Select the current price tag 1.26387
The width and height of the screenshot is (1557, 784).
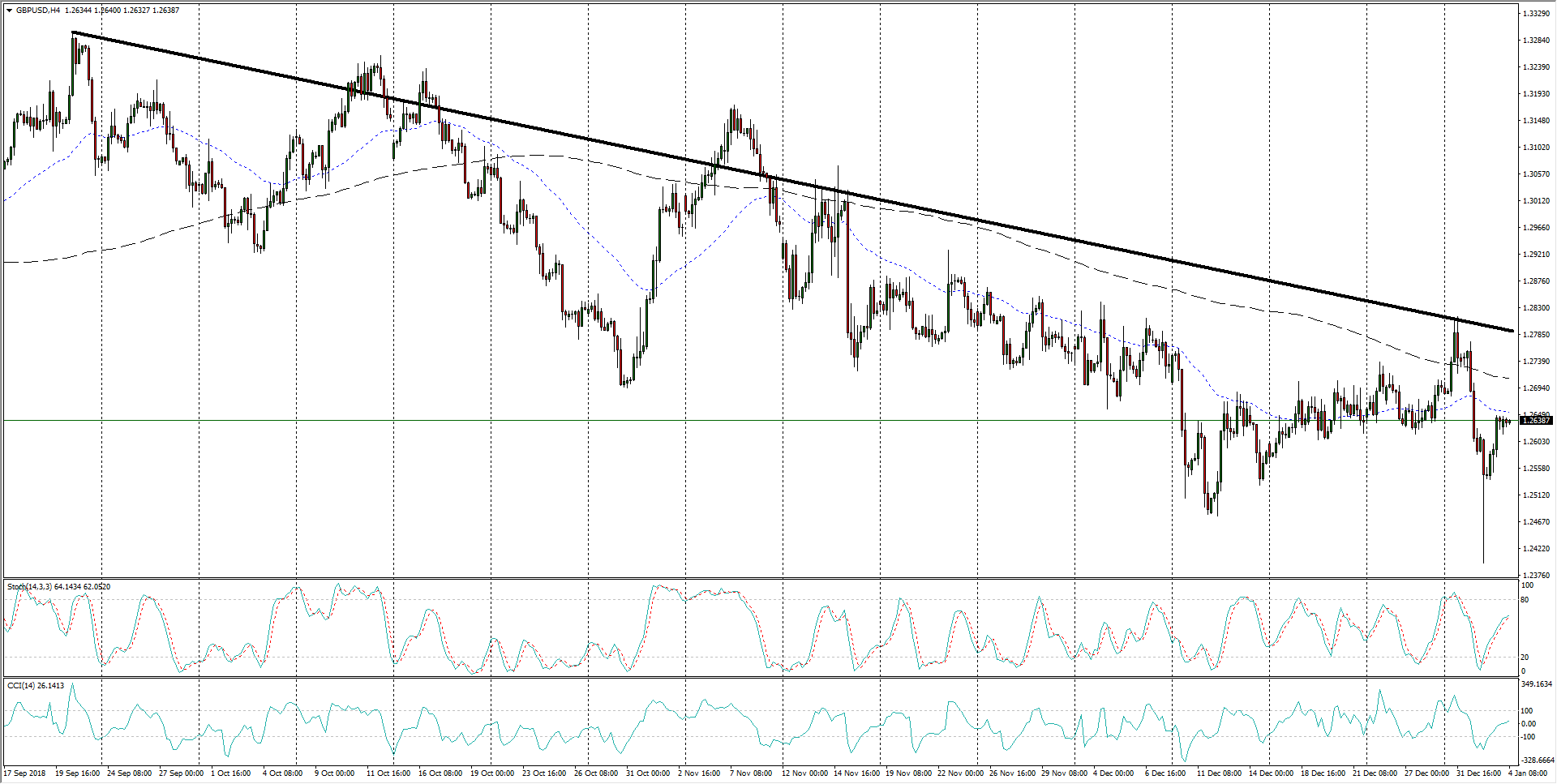point(1536,421)
